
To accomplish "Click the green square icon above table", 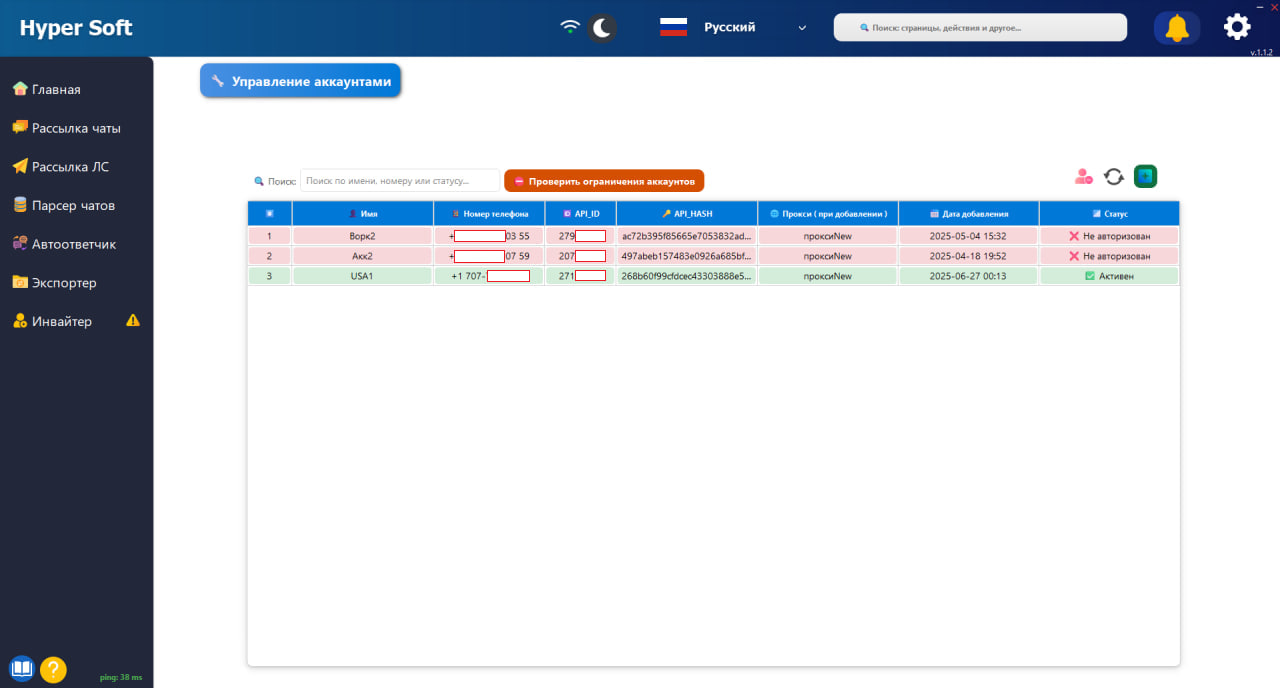I will coord(1145,177).
